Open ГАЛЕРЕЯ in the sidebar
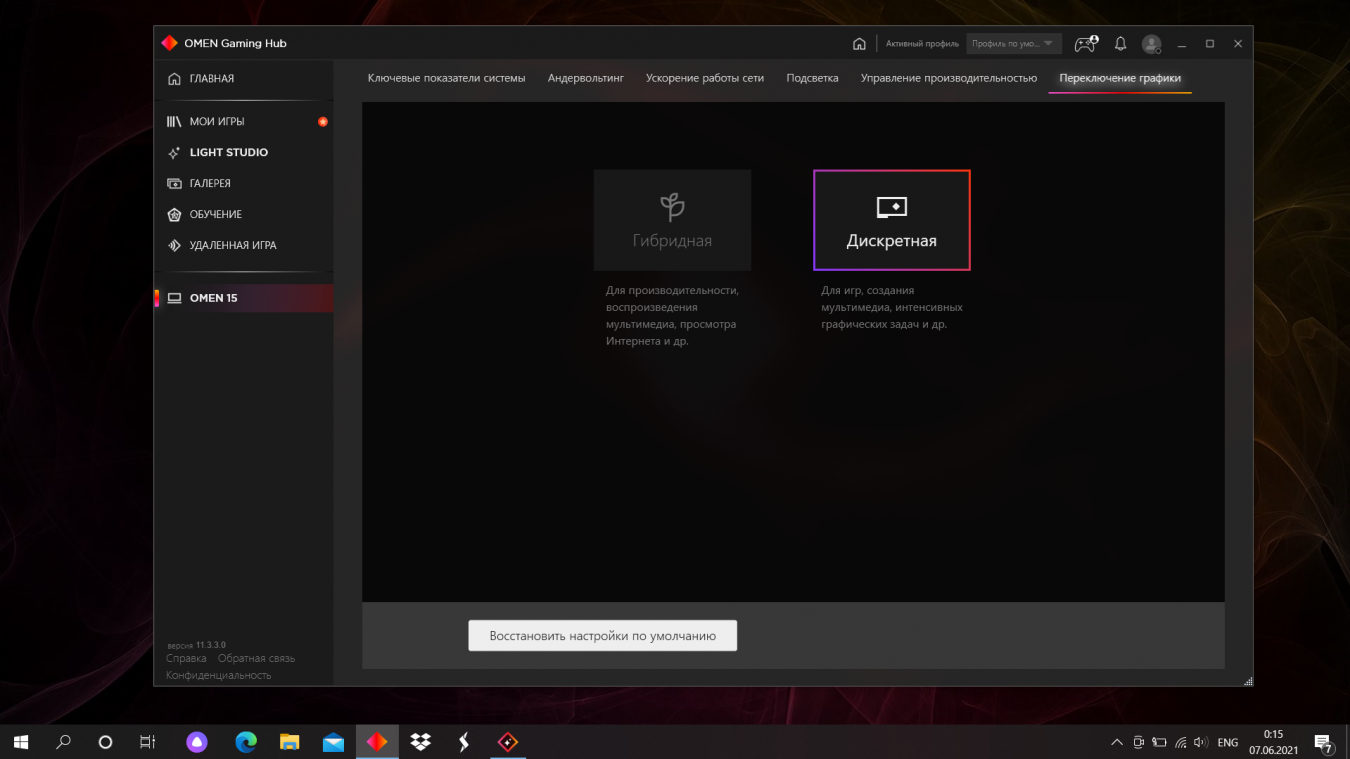 pos(244,184)
